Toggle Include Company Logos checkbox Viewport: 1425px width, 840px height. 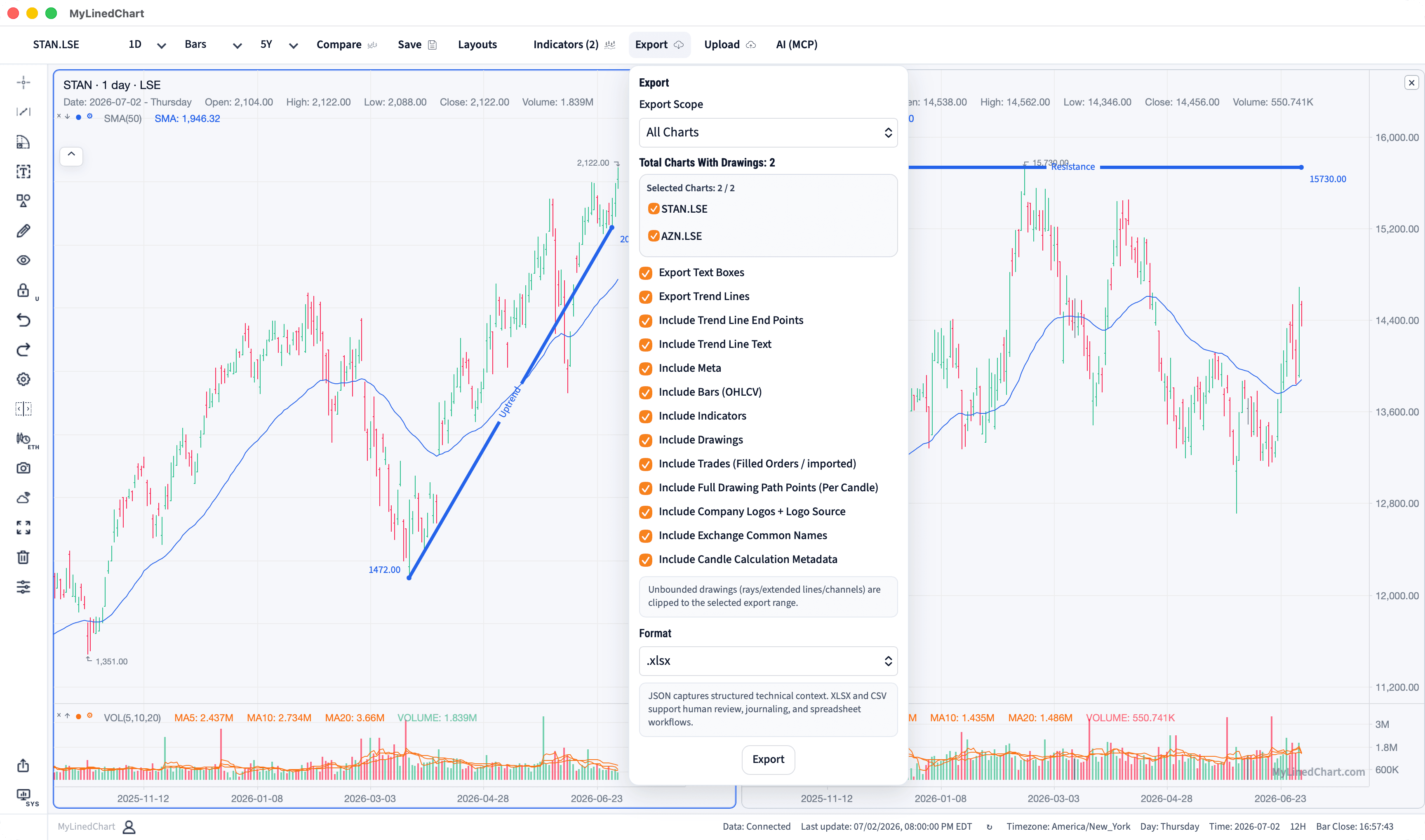(x=645, y=512)
